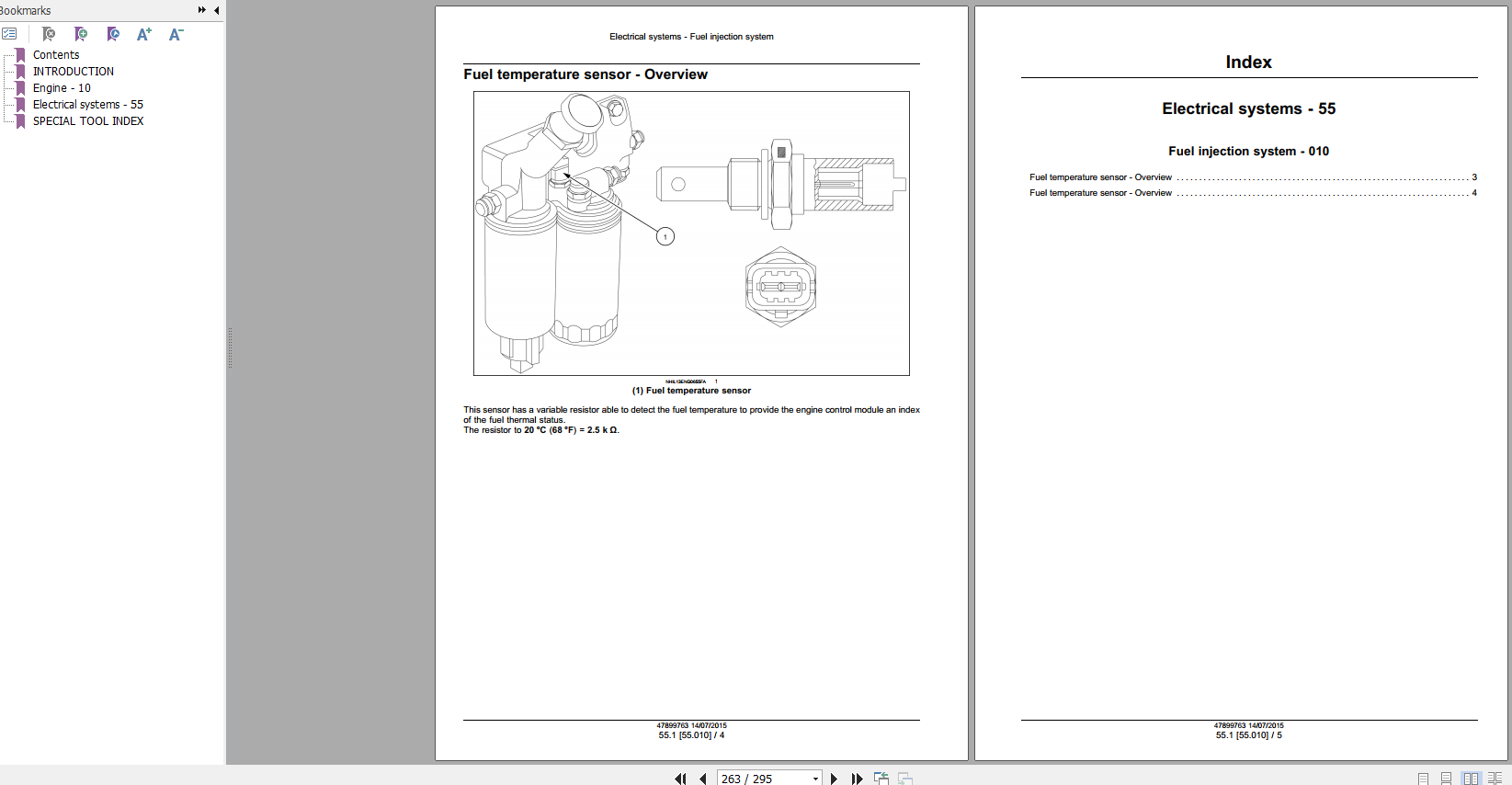
Task: Increase bookmark text size with A+
Action: tap(144, 34)
